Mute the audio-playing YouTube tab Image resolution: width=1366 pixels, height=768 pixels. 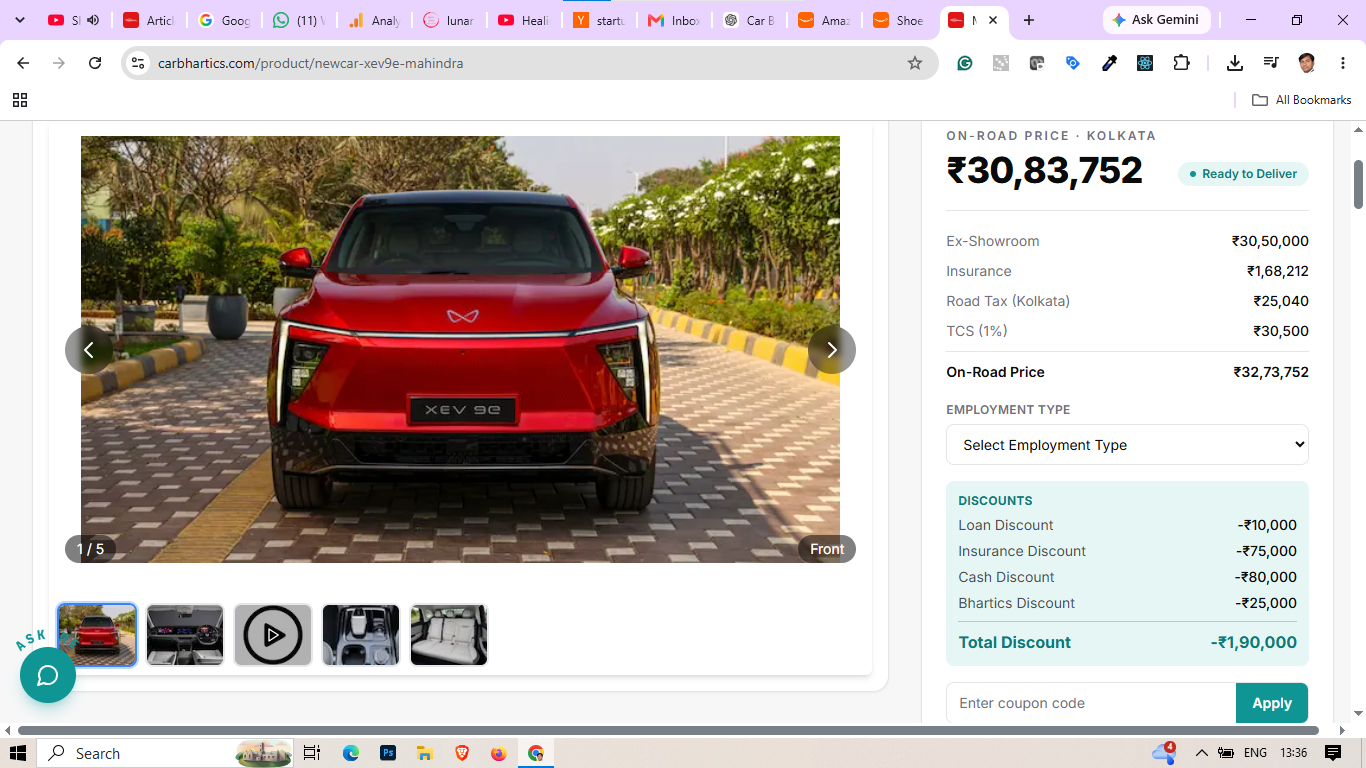coord(93,20)
